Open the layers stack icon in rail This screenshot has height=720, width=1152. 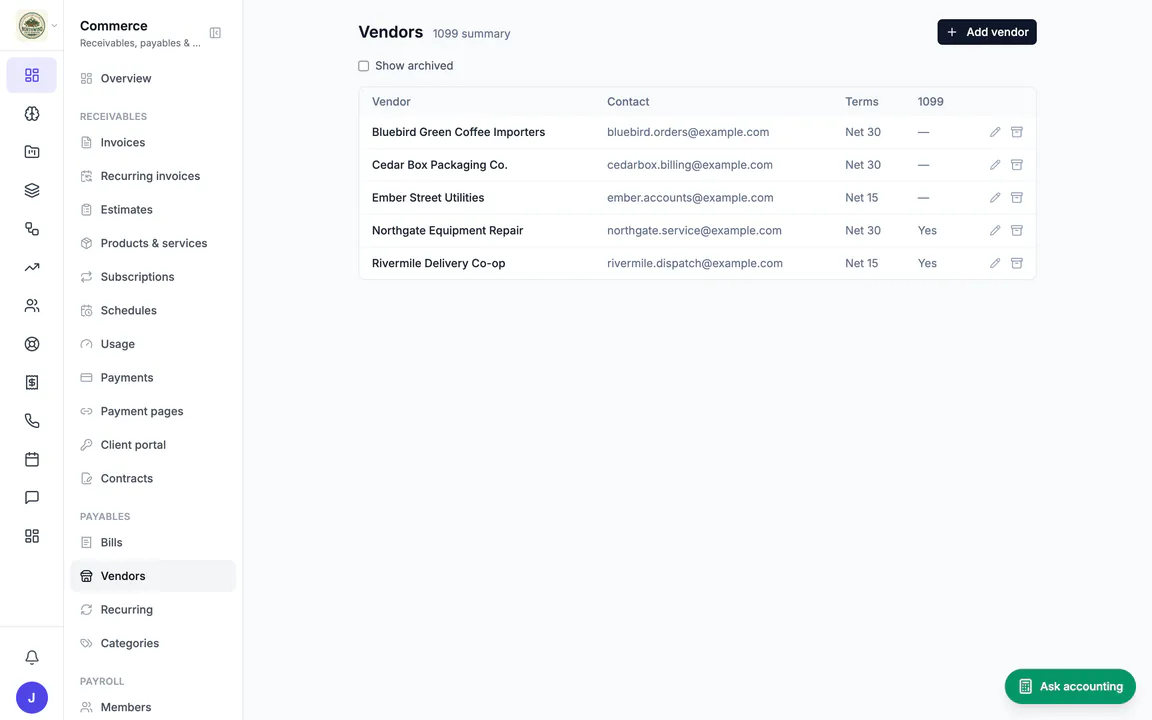pos(32,190)
